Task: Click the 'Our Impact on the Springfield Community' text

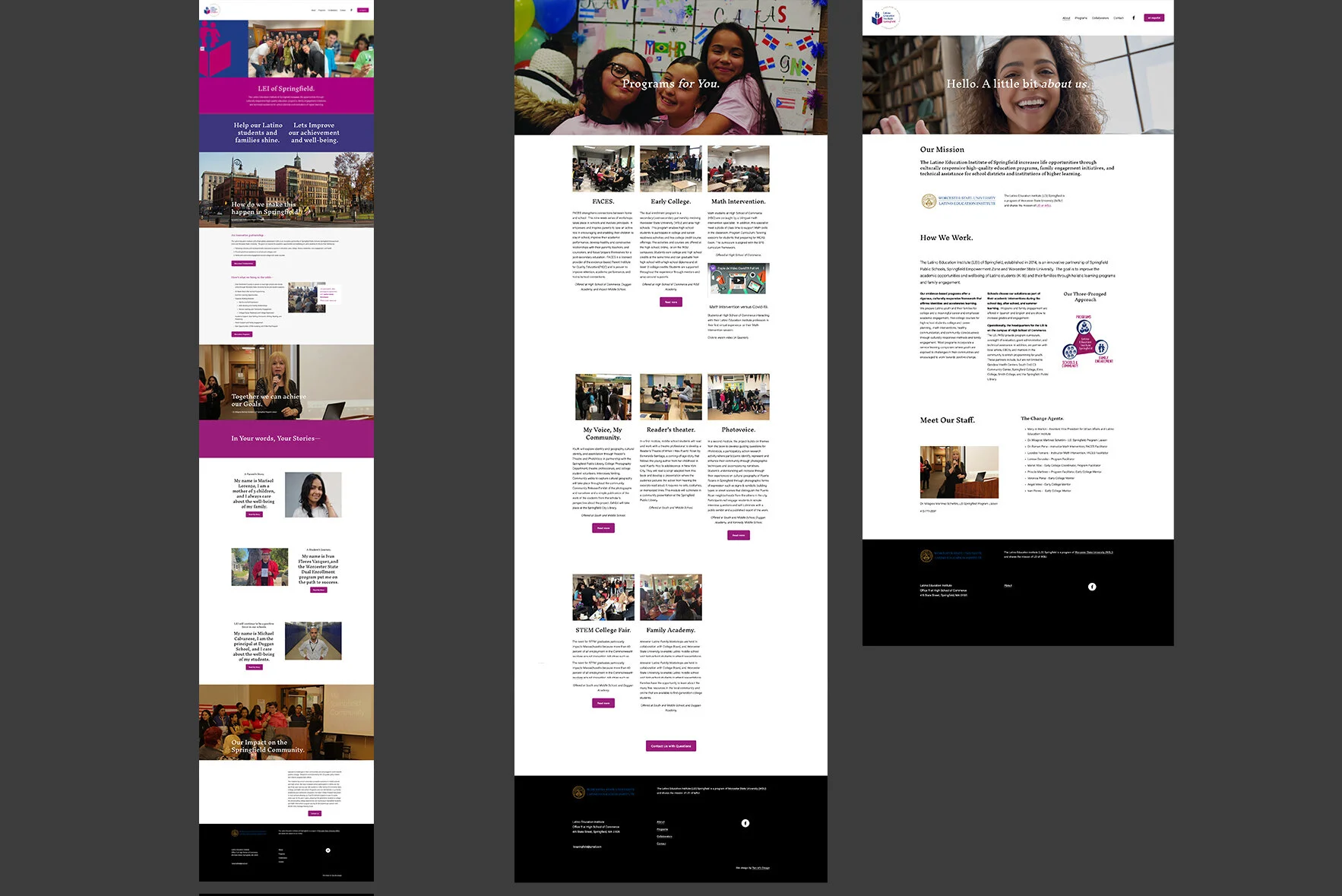Action: tap(268, 746)
